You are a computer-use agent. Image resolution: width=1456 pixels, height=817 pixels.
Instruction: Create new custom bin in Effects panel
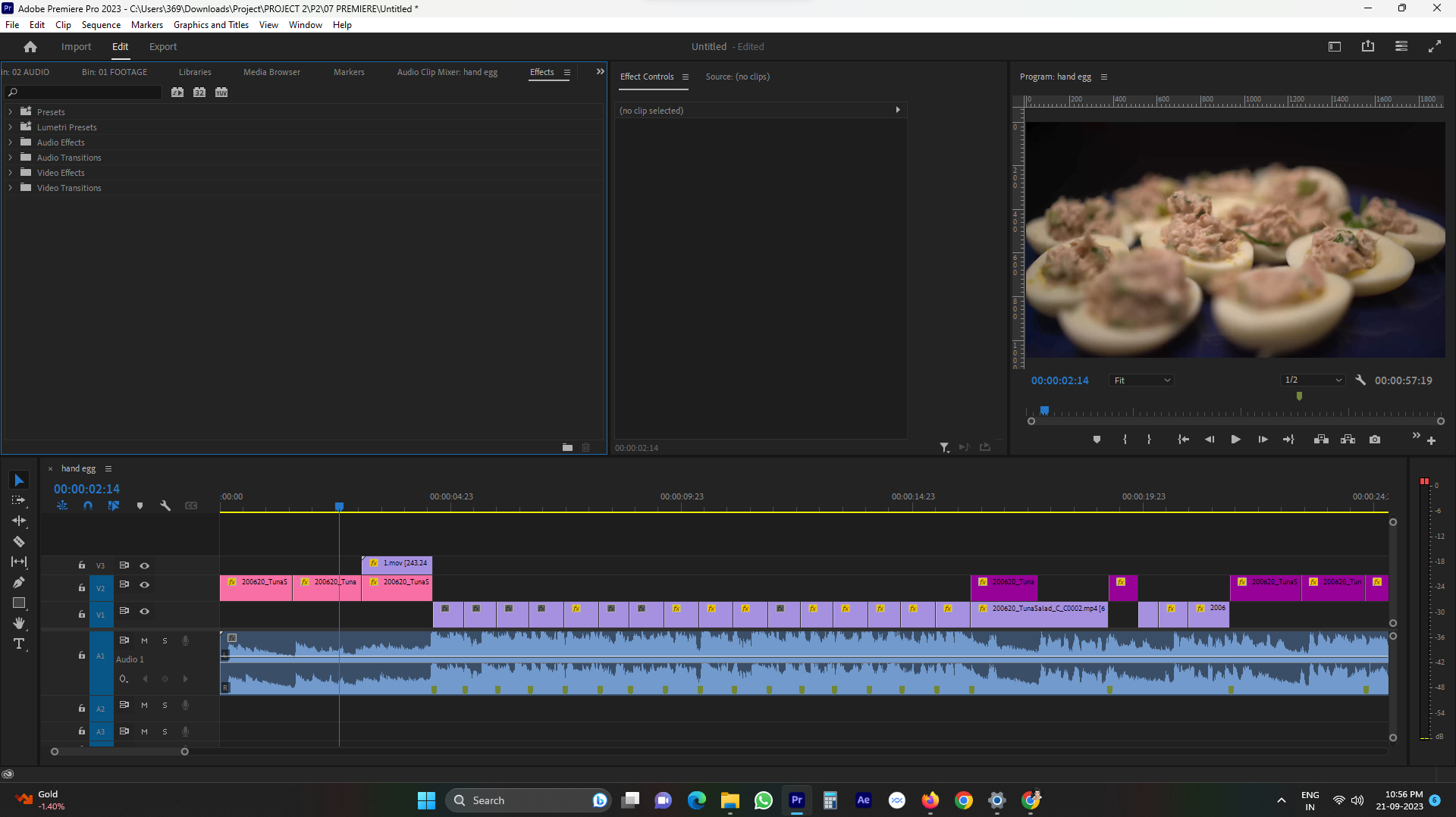pos(567,447)
